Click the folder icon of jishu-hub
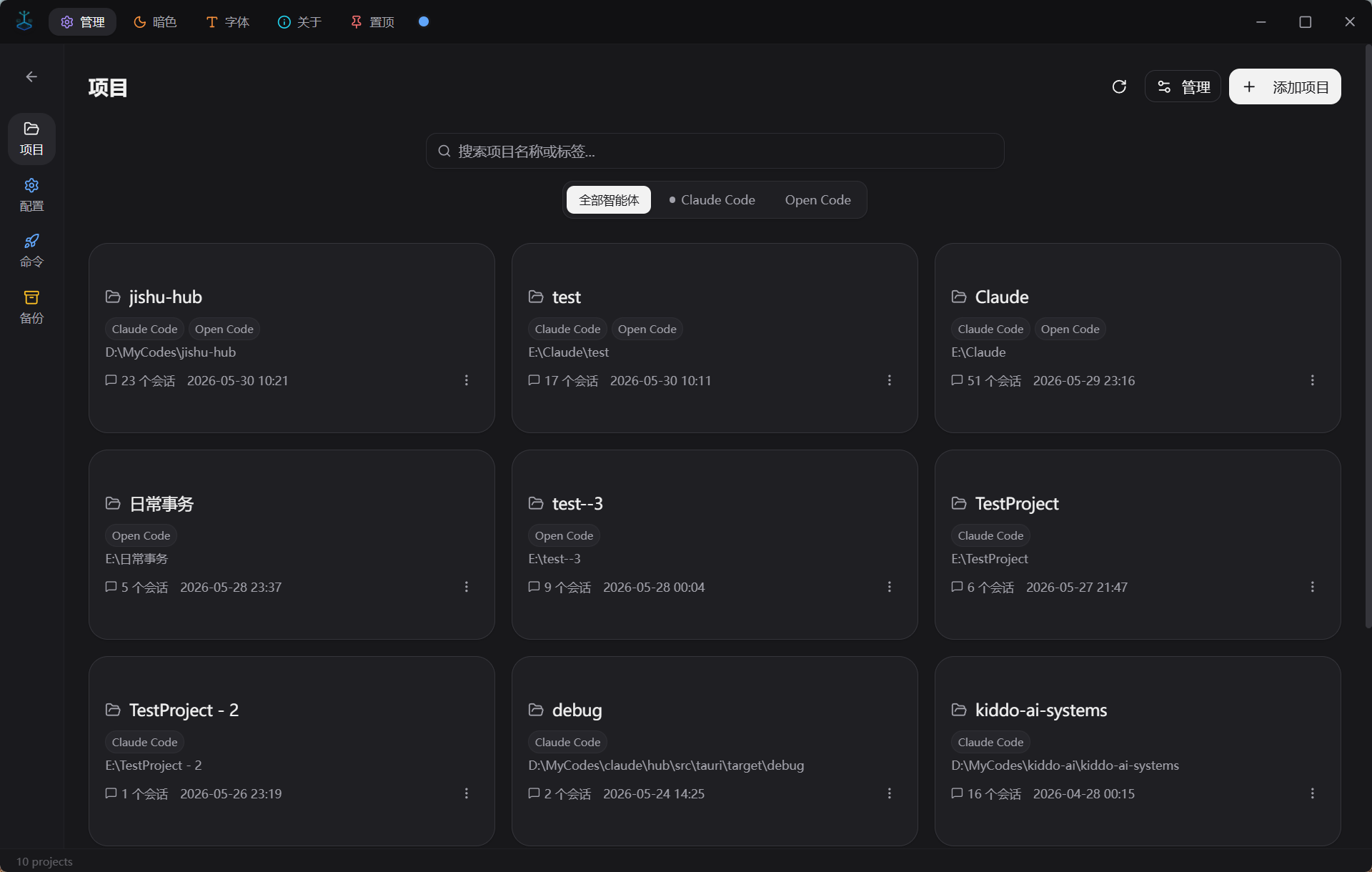Image resolution: width=1372 pixels, height=872 pixels. (113, 297)
